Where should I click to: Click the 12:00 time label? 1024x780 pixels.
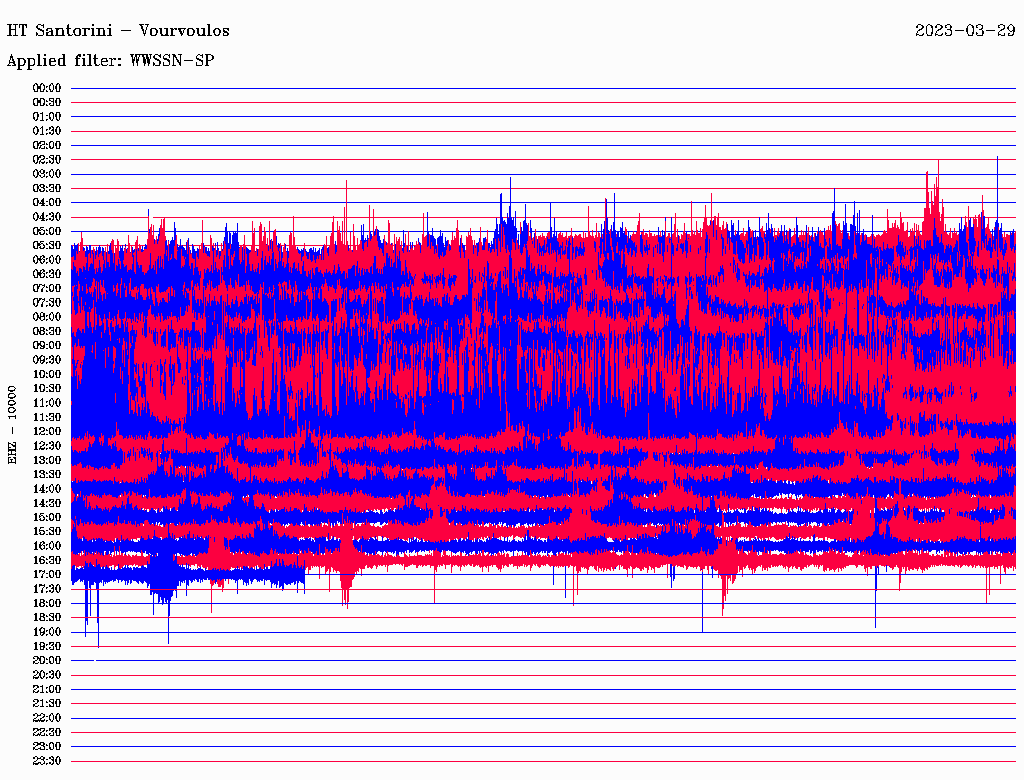tap(47, 432)
